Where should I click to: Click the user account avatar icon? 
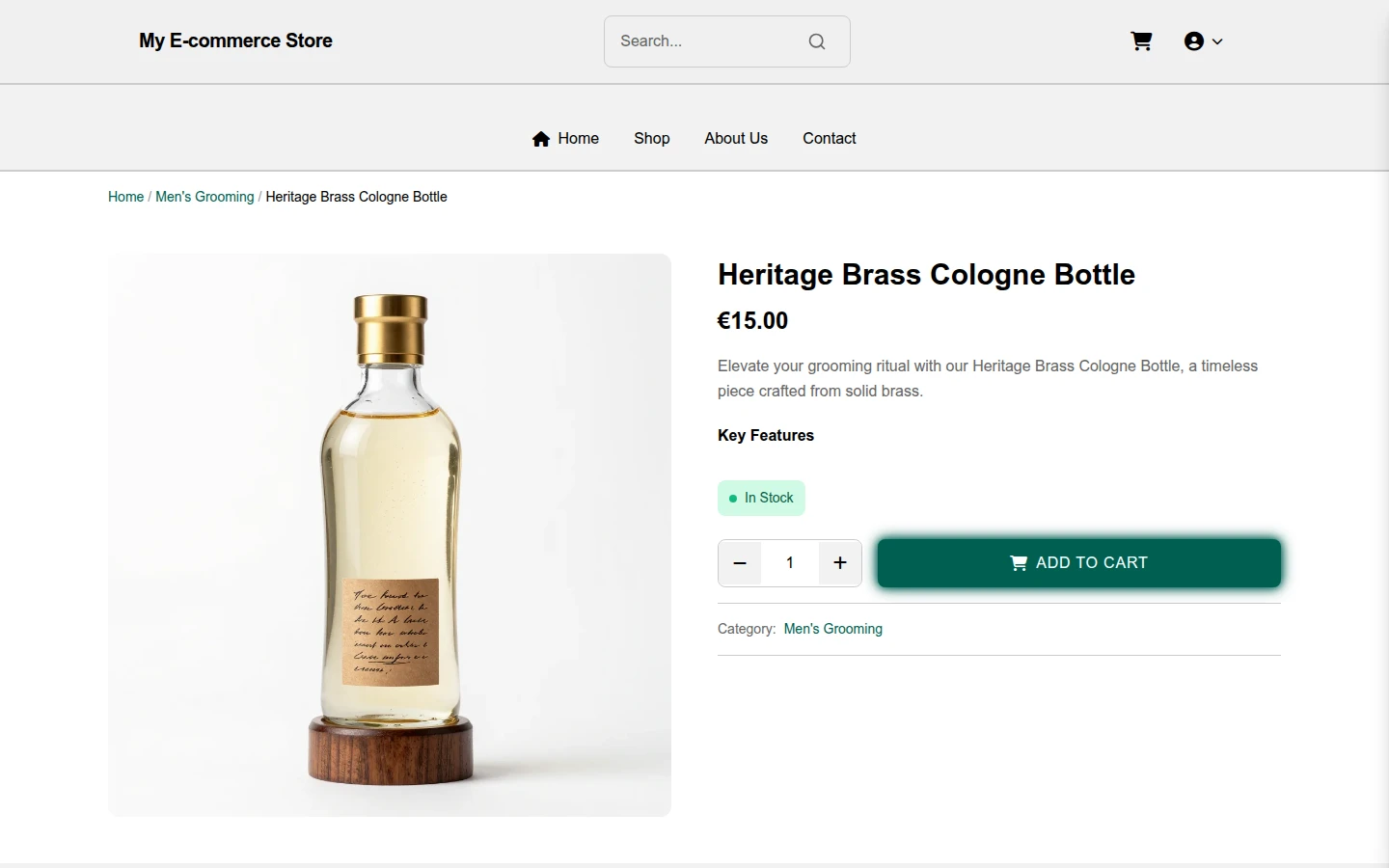point(1194,41)
